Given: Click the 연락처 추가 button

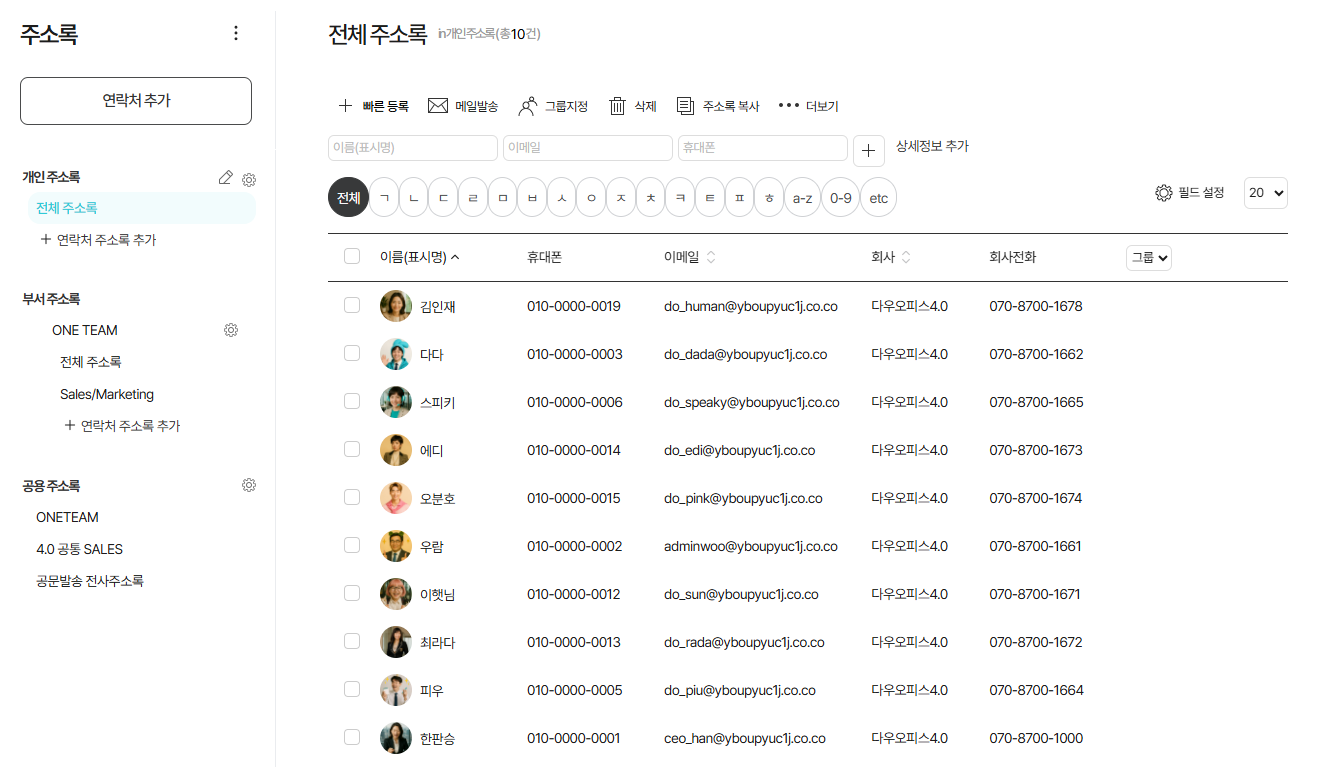Looking at the screenshot, I should coord(136,101).
